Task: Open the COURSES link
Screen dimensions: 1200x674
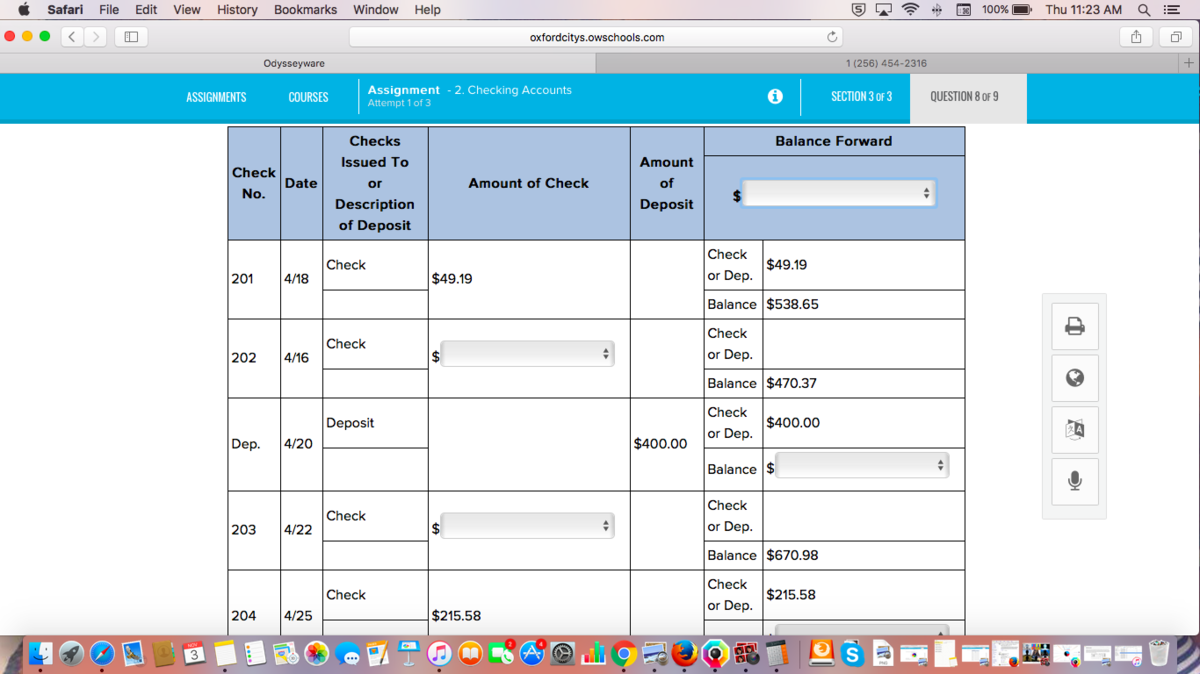Action: [308, 97]
